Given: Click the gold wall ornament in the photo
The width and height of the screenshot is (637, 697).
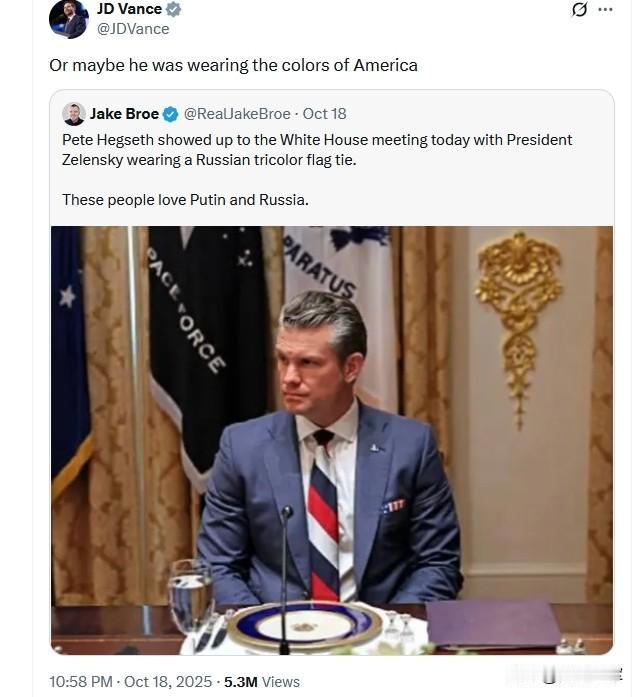Looking at the screenshot, I should tap(516, 310).
